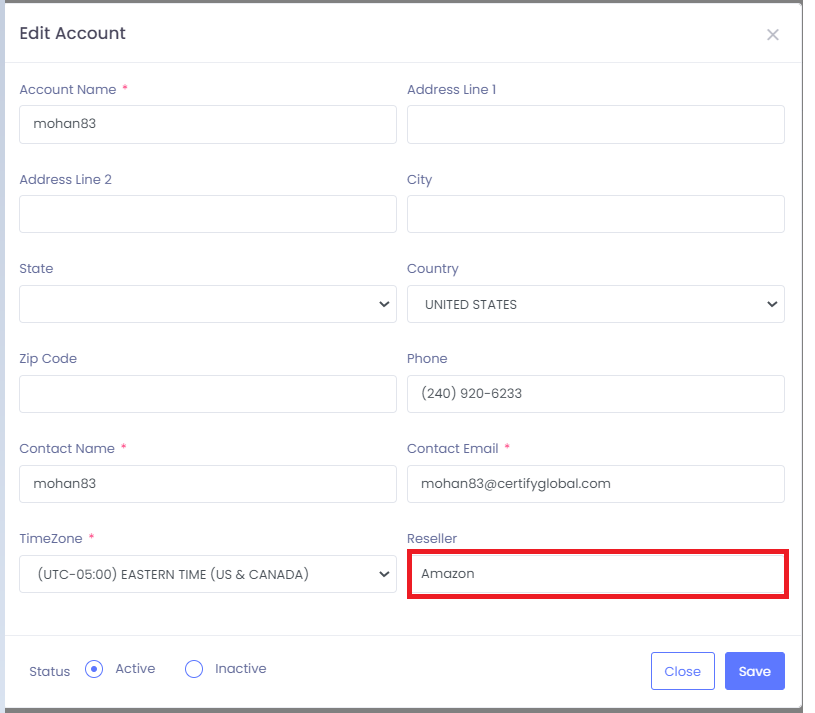Click the Contact Name field
This screenshot has height=713, width=815.
coord(208,484)
